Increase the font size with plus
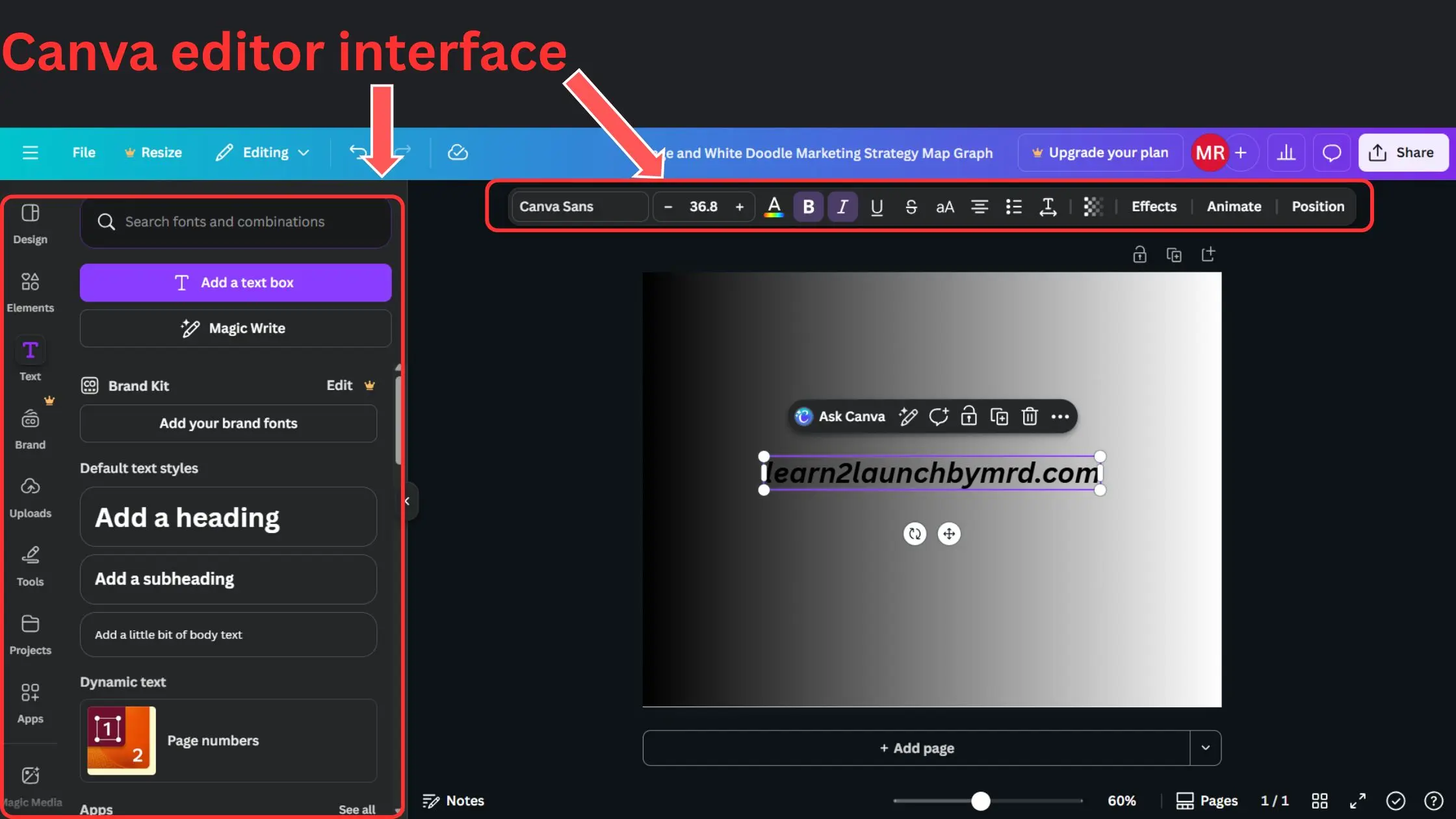The width and height of the screenshot is (1456, 819). pyautogui.click(x=739, y=207)
